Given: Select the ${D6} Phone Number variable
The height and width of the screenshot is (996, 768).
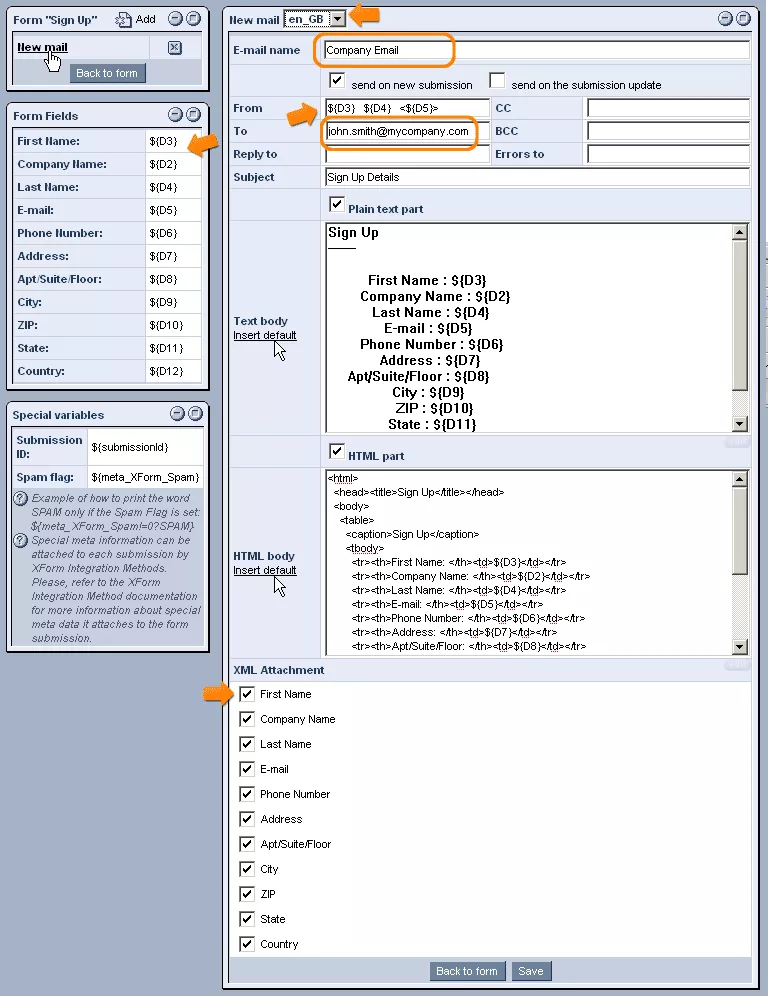Looking at the screenshot, I should [163, 233].
